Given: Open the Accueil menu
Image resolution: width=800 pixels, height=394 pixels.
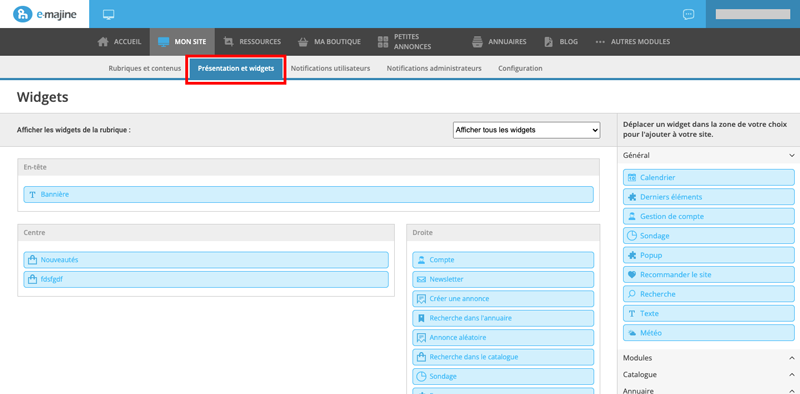Looking at the screenshot, I should (119, 42).
